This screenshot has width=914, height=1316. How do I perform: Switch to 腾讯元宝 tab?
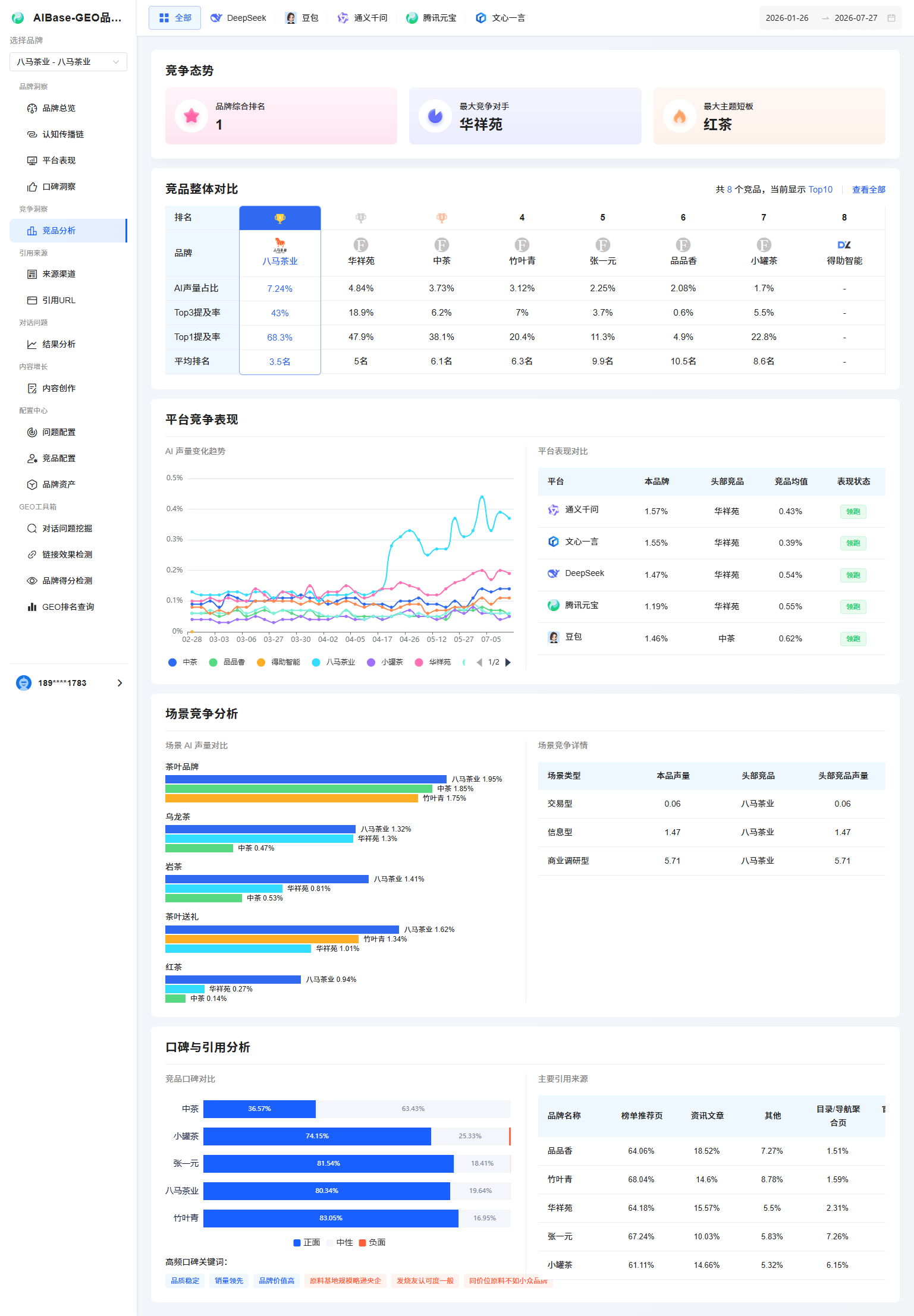pos(431,18)
